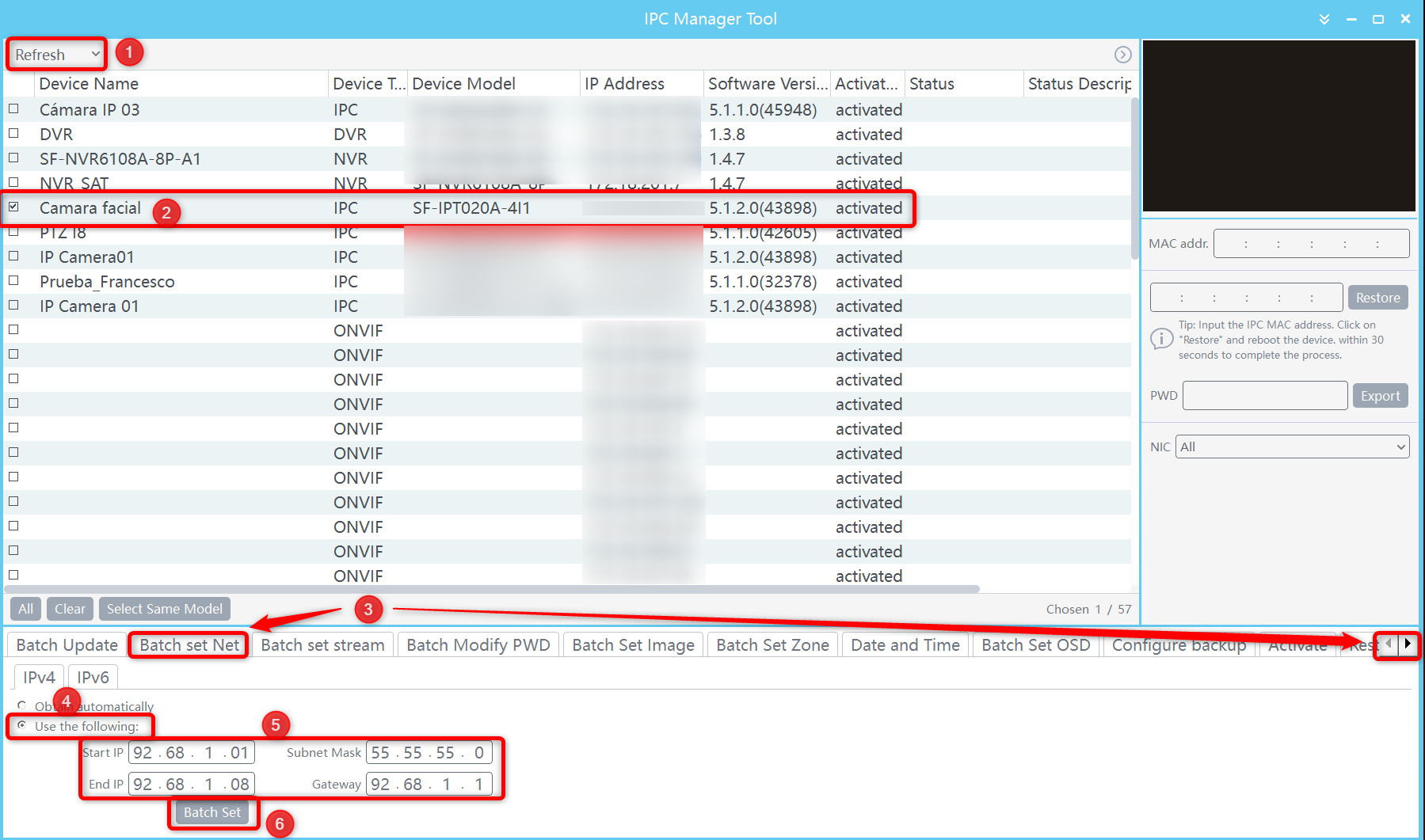This screenshot has width=1425, height=840.
Task: Collapse the window using the double chevron icon
Action: click(1324, 18)
